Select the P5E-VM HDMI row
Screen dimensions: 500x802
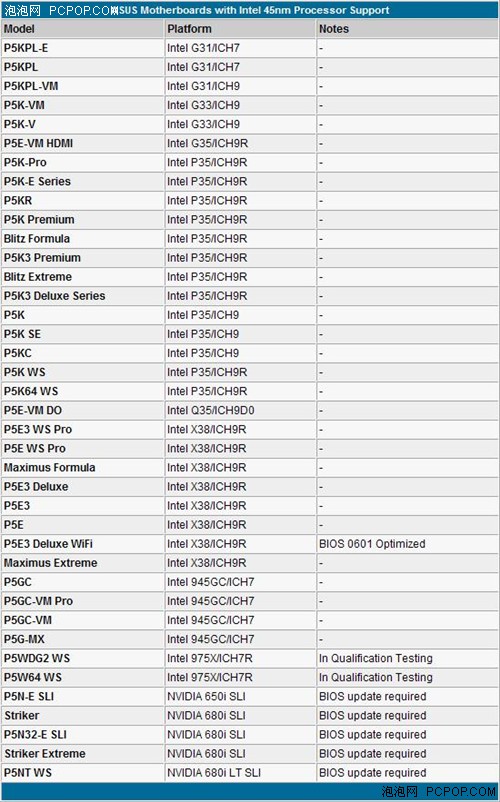[x=249, y=143]
